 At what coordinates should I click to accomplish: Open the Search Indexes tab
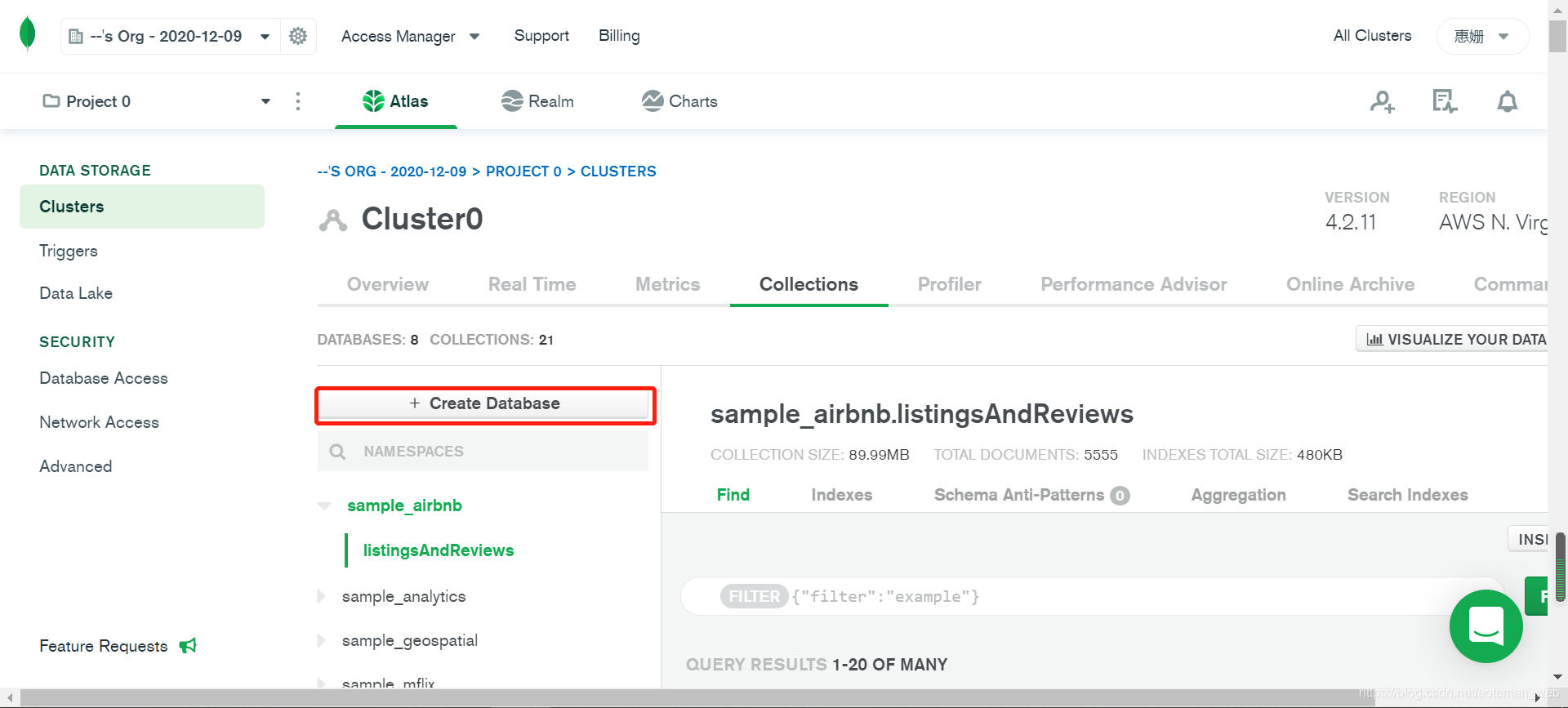(1408, 495)
